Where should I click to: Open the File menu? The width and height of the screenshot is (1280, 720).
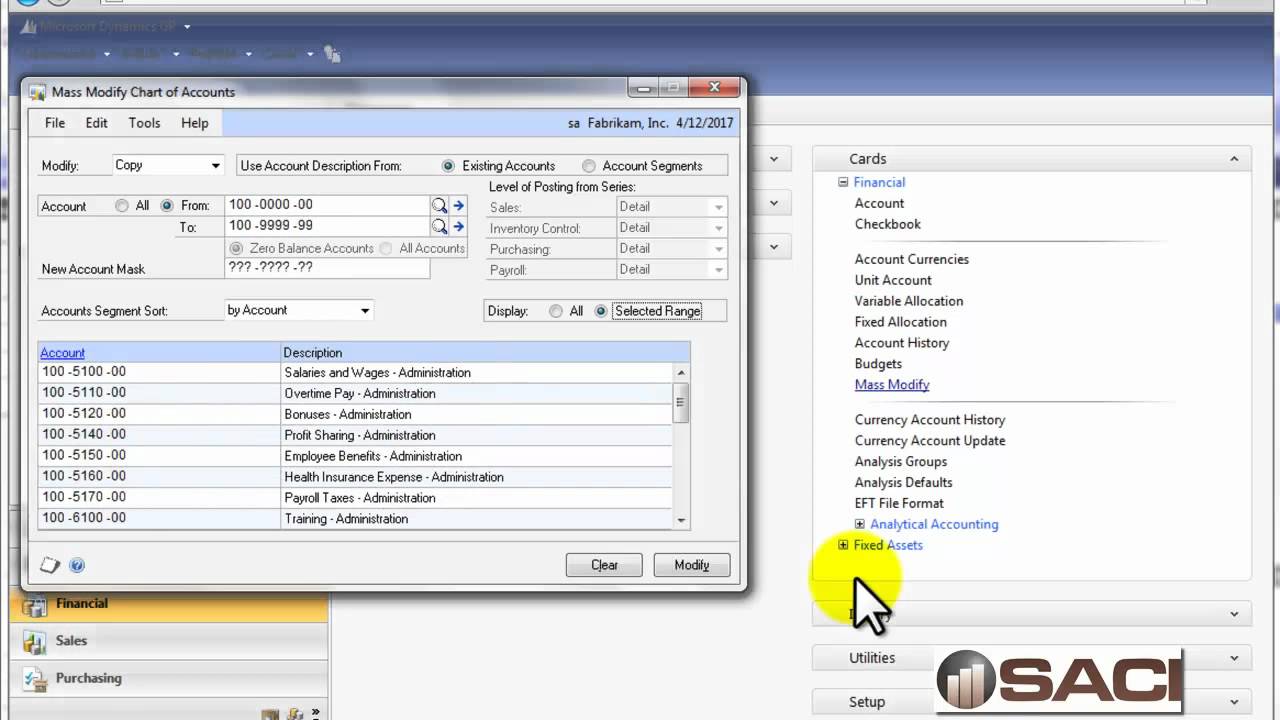55,123
